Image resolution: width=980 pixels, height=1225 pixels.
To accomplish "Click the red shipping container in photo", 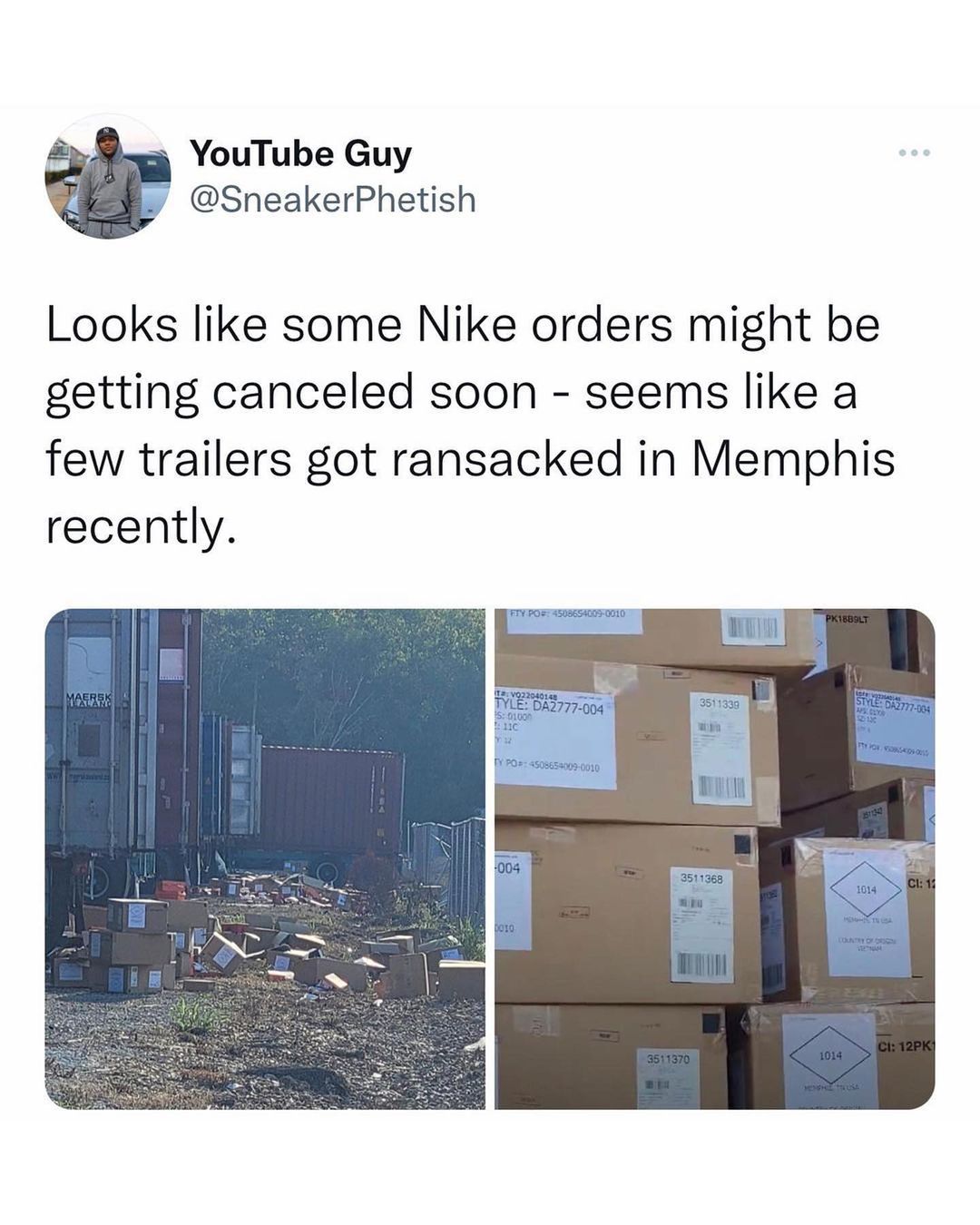I will click(331, 799).
